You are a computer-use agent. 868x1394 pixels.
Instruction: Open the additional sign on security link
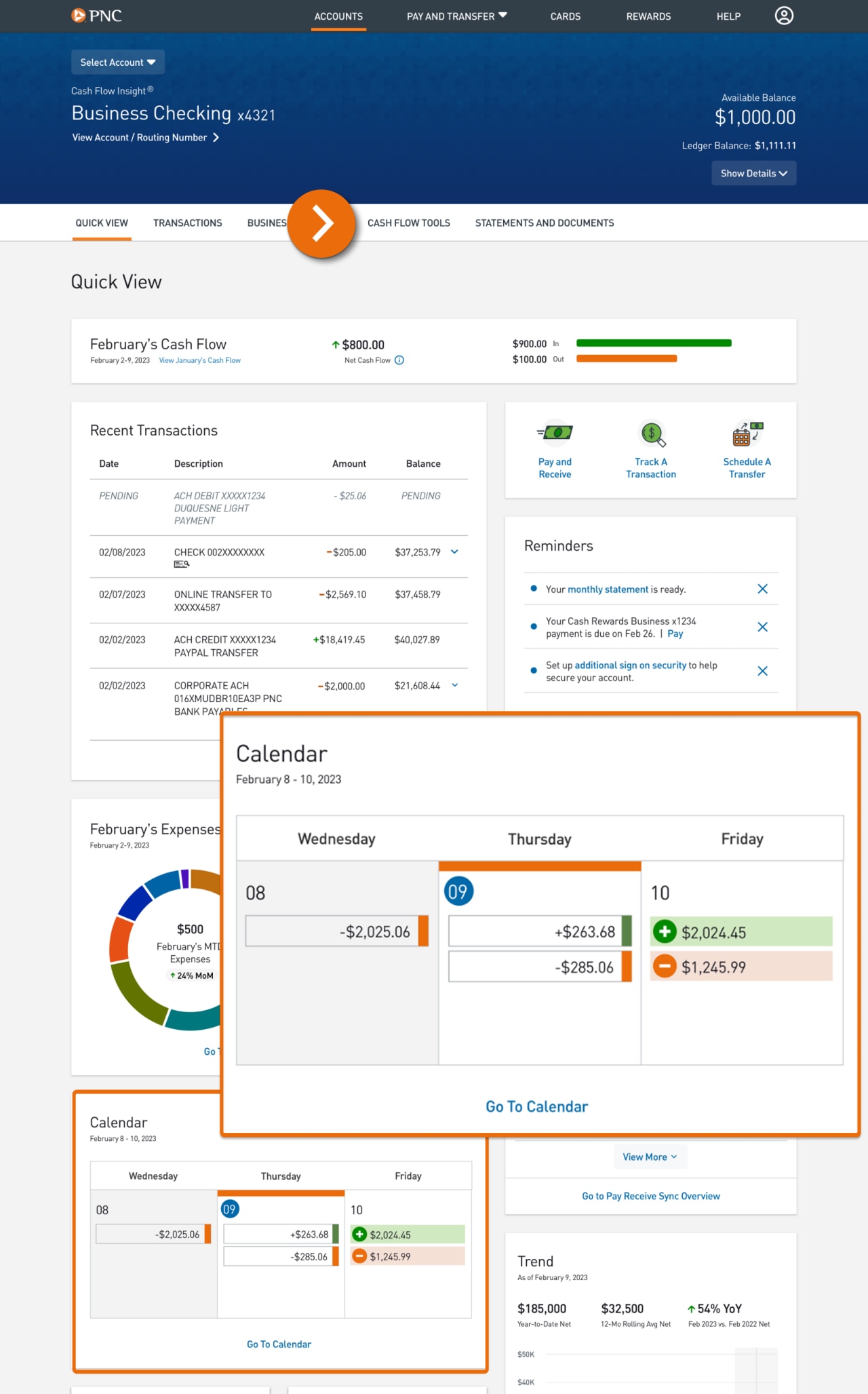tap(631, 665)
